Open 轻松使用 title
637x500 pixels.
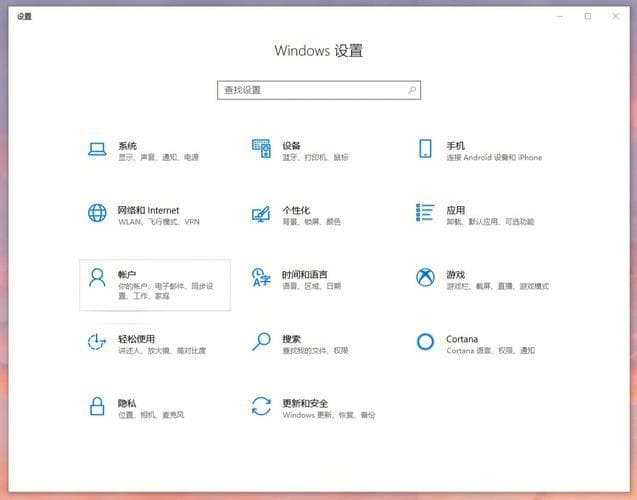[136, 339]
